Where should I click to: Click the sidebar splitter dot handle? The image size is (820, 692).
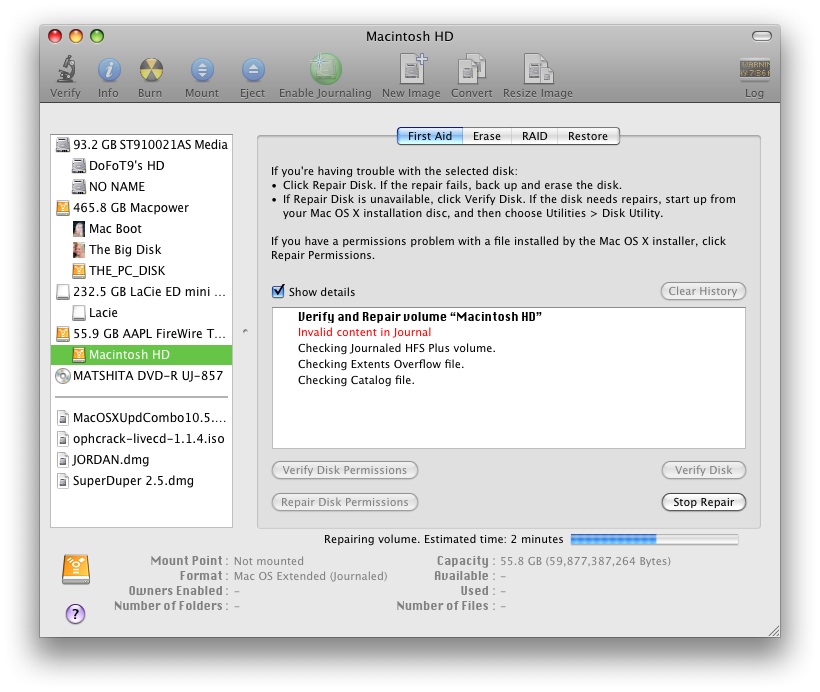coord(245,331)
